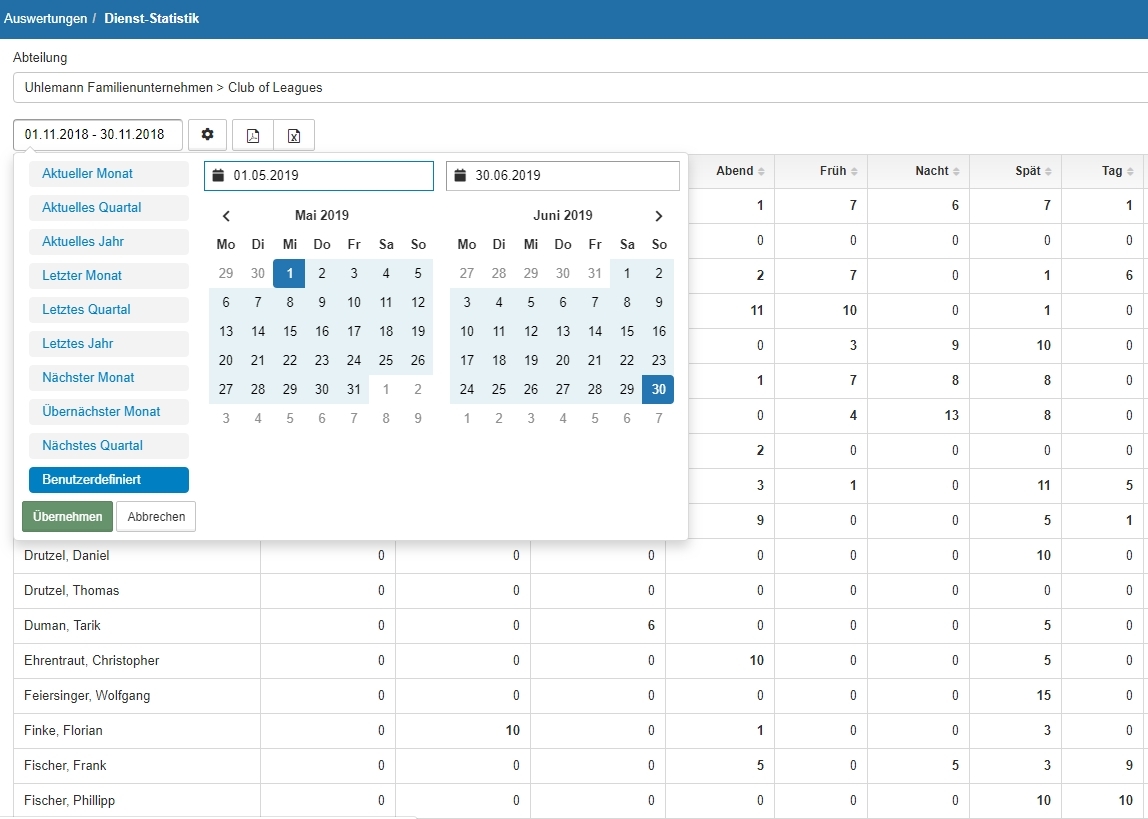1148x819 pixels.
Task: Click the Auswertungen breadcrumb link
Action: 45,19
